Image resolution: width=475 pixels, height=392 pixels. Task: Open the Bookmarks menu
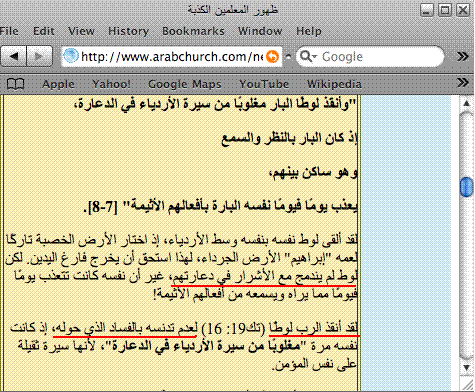pos(193,31)
